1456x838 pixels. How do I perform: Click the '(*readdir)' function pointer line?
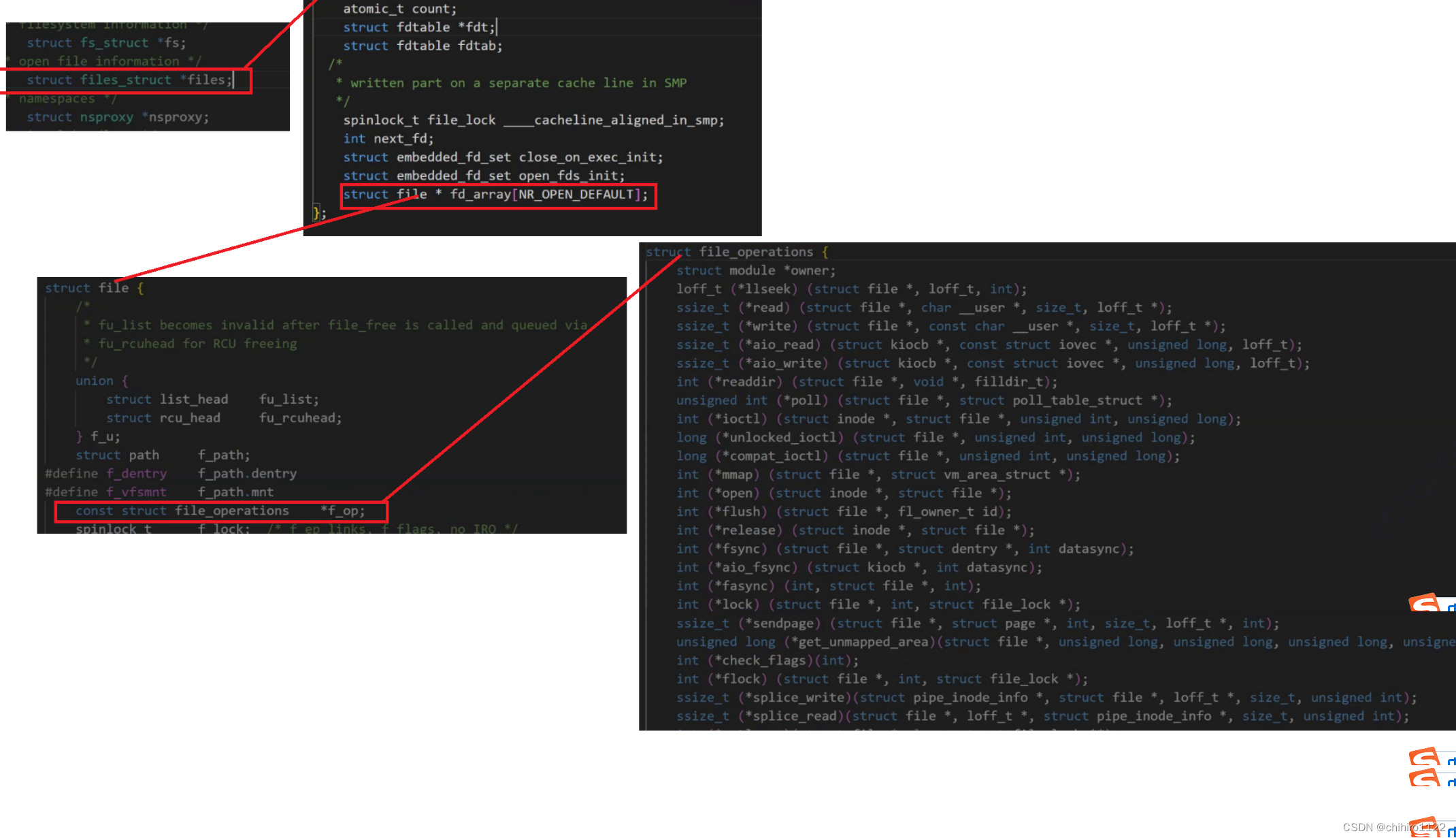tap(867, 382)
